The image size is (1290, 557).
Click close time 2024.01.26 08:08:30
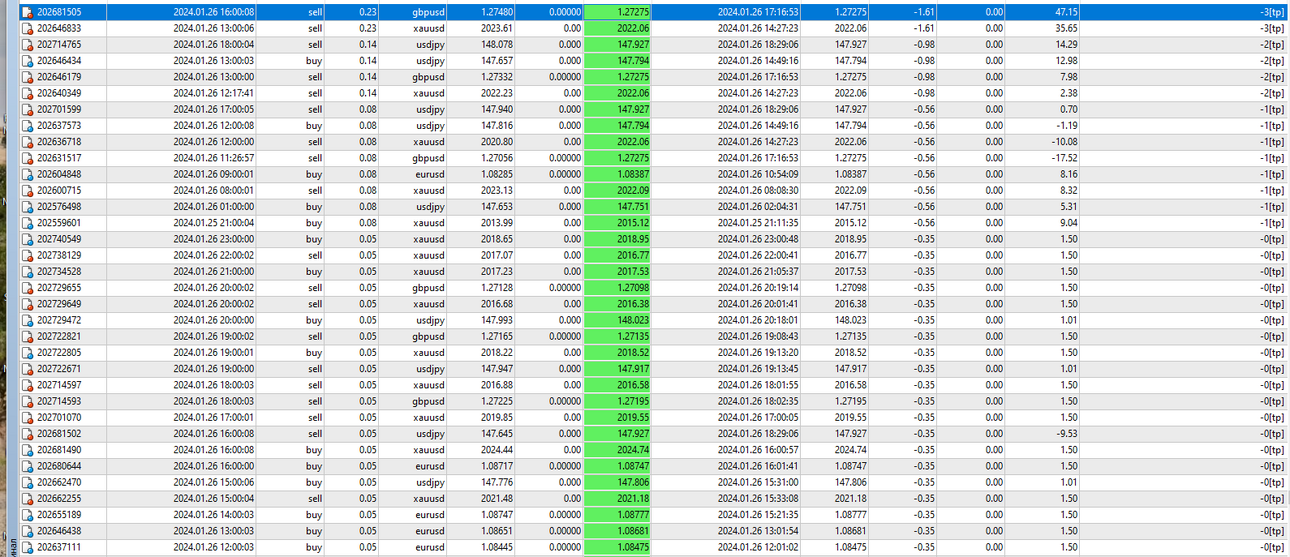[759, 190]
